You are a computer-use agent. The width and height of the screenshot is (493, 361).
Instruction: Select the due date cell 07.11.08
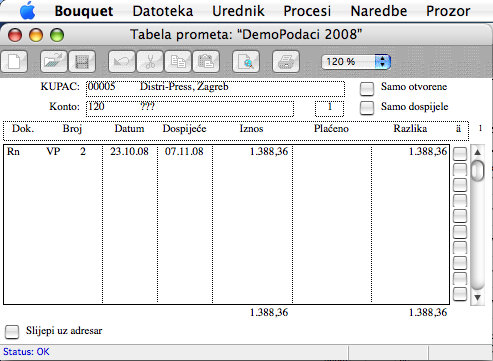pyautogui.click(x=184, y=152)
